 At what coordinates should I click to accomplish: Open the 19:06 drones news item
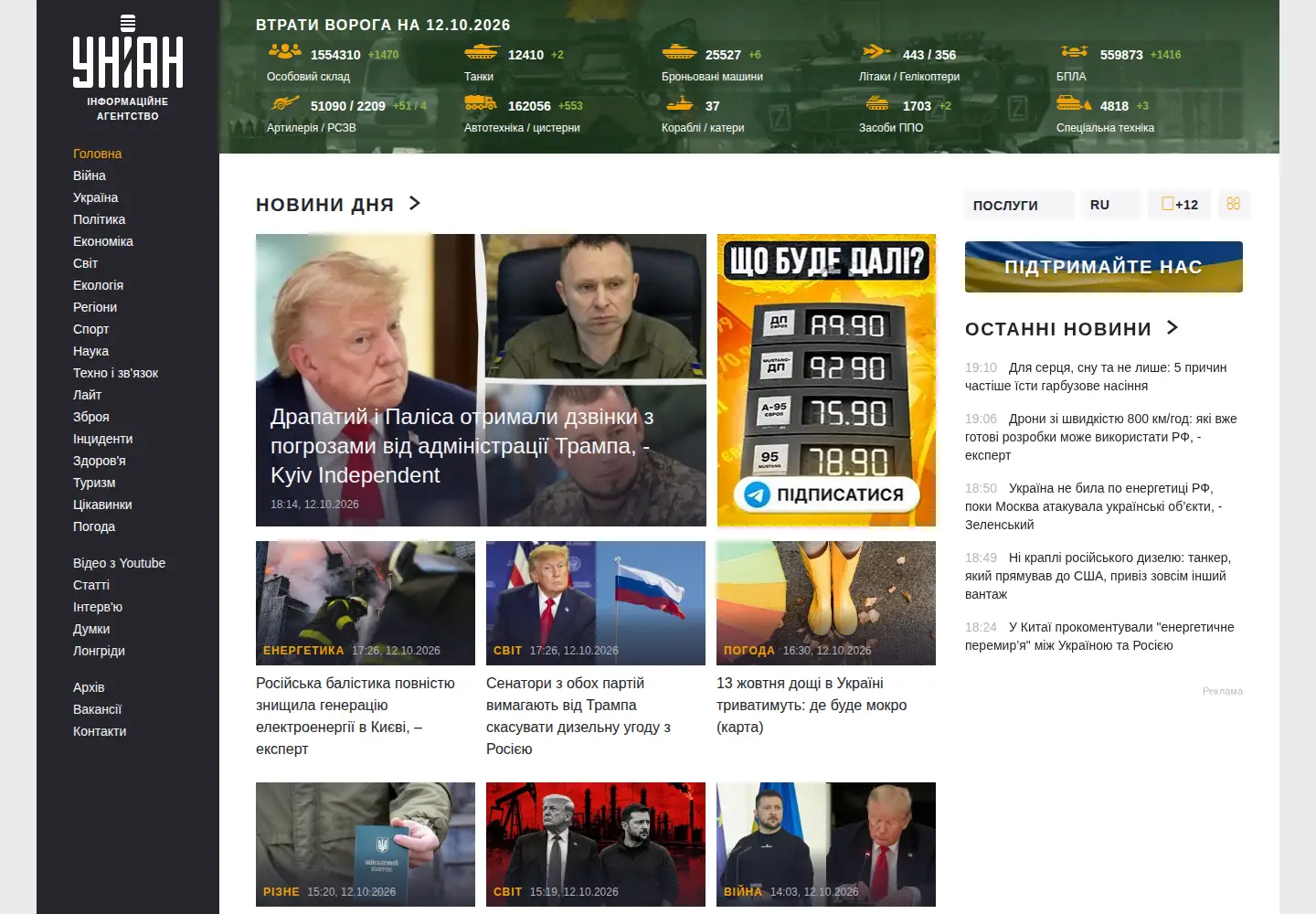coord(1101,437)
